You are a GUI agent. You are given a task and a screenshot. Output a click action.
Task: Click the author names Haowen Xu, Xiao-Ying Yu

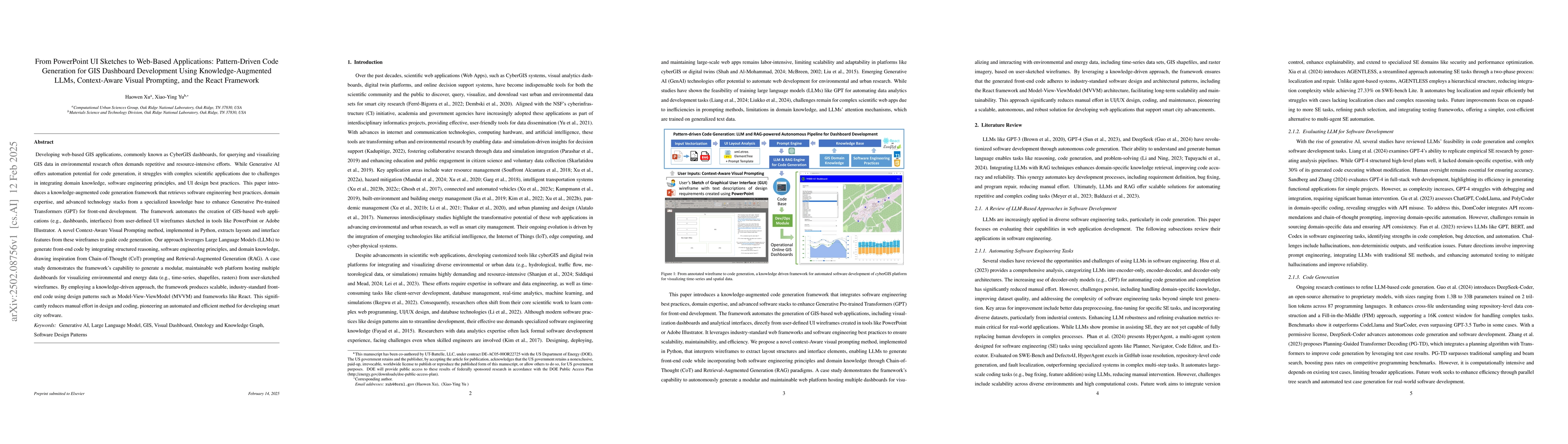156,97
